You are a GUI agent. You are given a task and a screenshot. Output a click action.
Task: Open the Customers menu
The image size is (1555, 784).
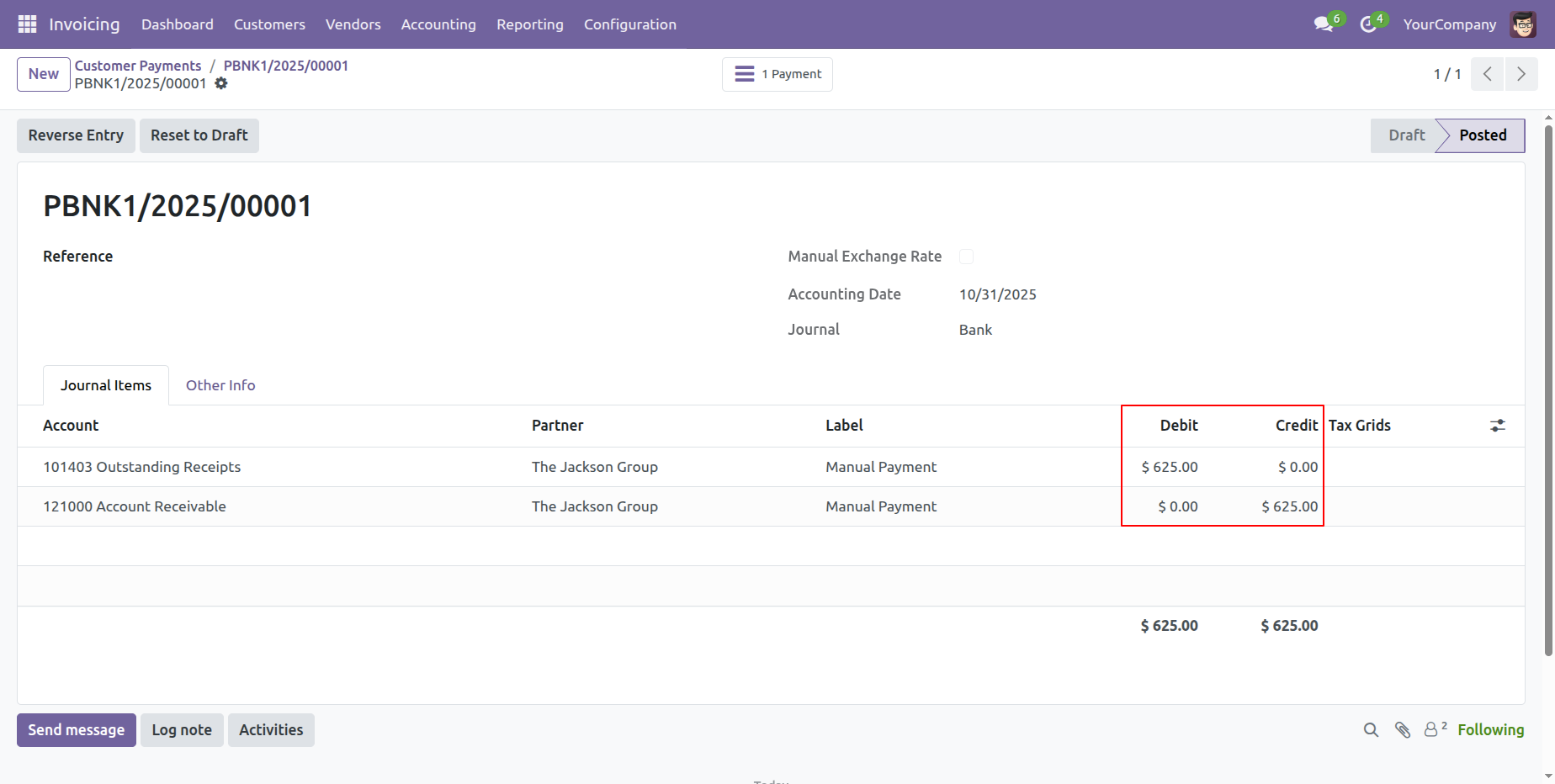pos(269,24)
